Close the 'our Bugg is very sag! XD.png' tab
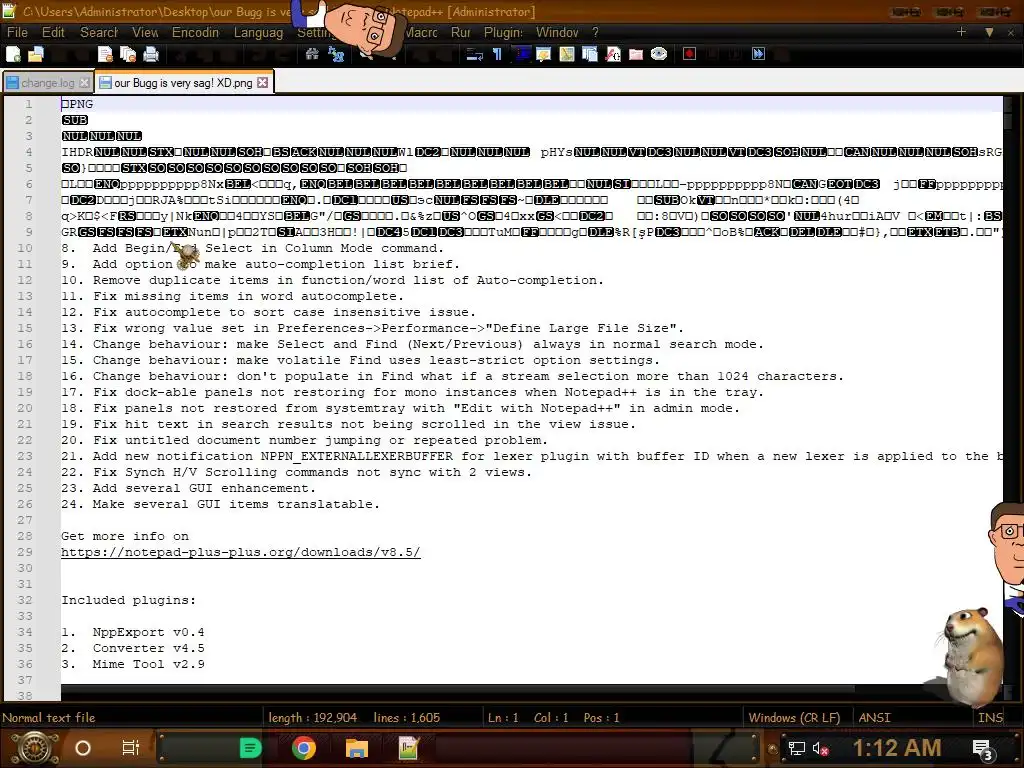Screen dimensions: 1024x768 263,82
